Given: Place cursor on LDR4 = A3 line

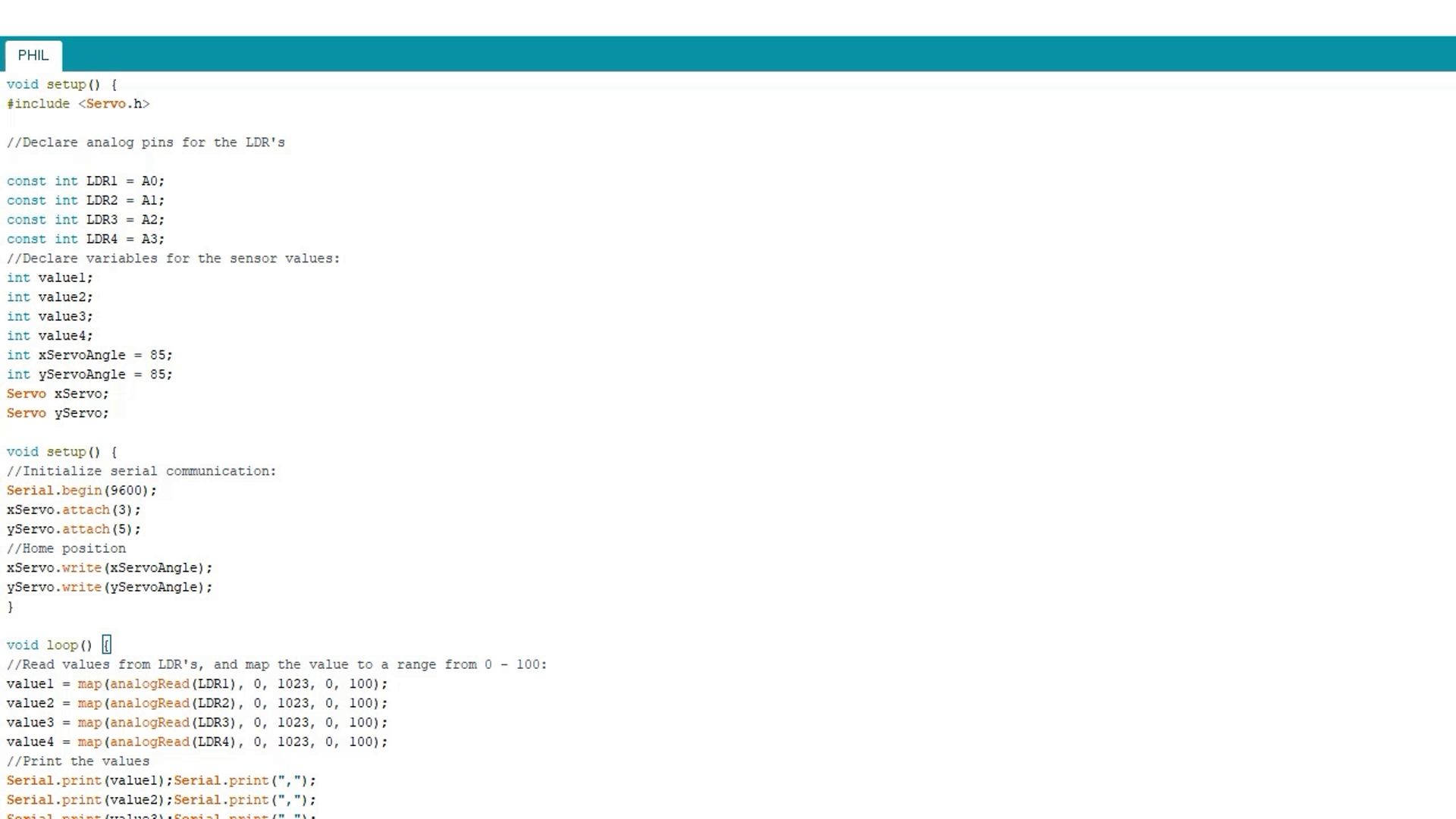Looking at the screenshot, I should point(86,239).
